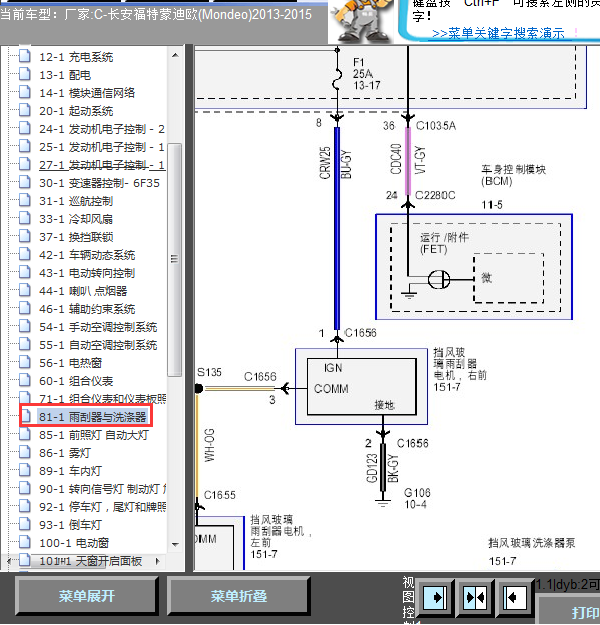This screenshot has width=600, height=625.
Task: Click C1655 connector label
Action: (220, 495)
